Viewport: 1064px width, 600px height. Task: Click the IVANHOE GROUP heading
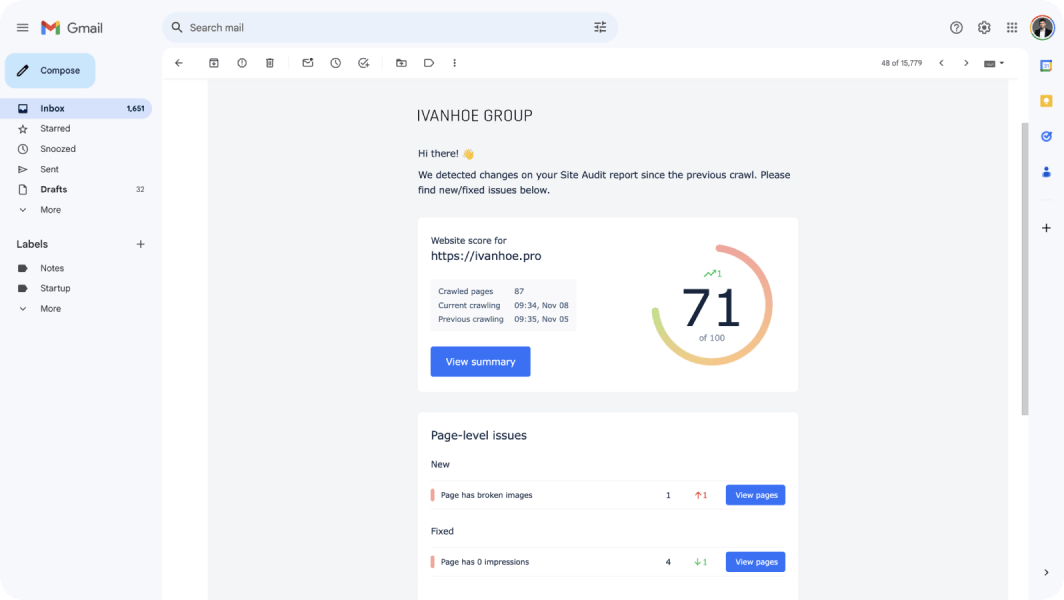coord(474,116)
